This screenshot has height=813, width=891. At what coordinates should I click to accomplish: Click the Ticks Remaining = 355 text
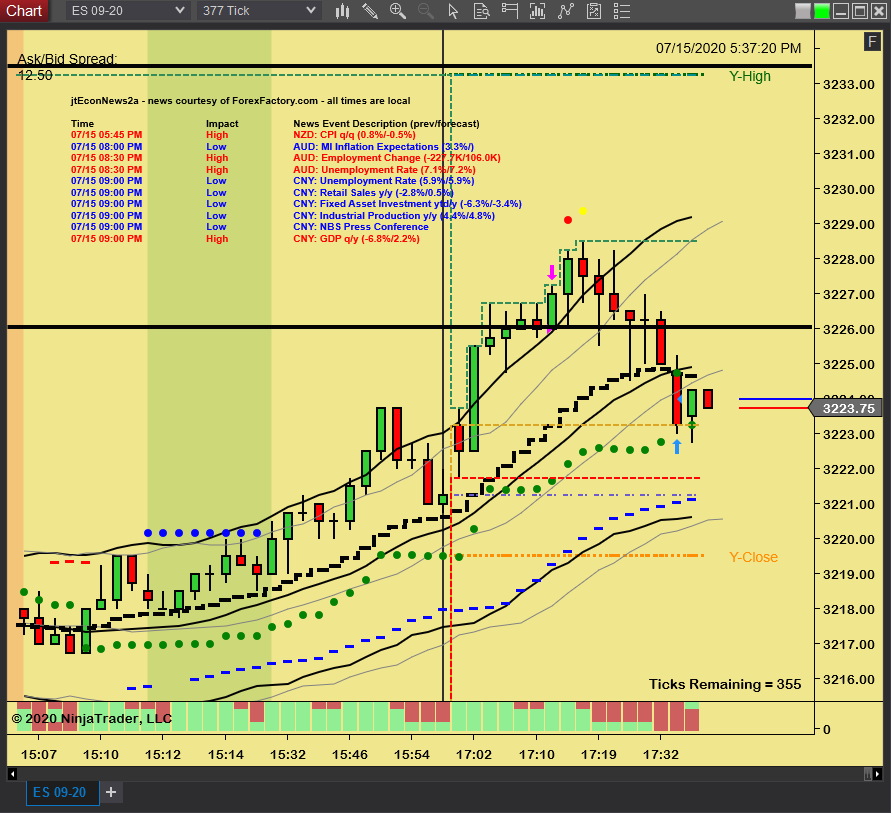coord(725,684)
